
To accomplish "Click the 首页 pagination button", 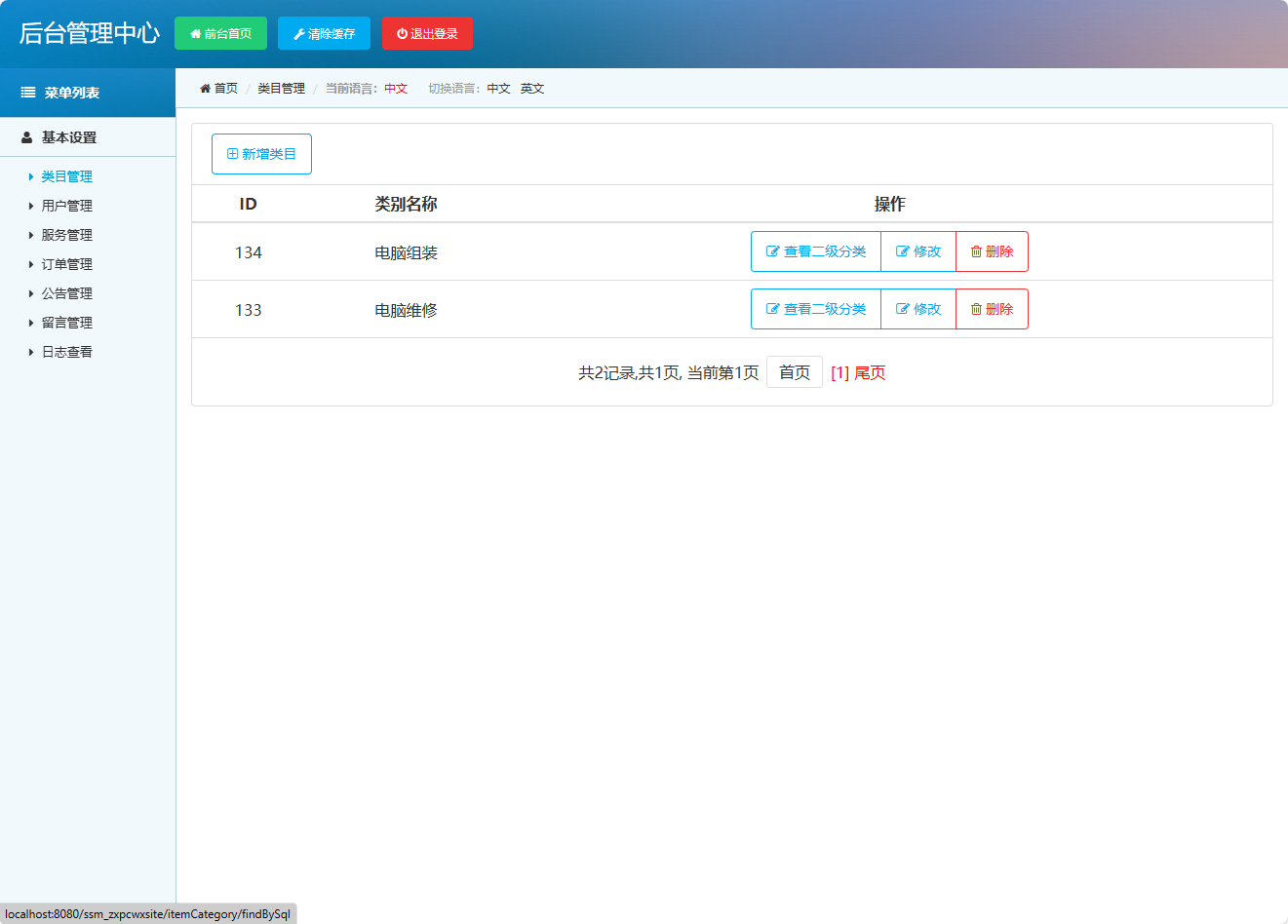I will [x=794, y=372].
